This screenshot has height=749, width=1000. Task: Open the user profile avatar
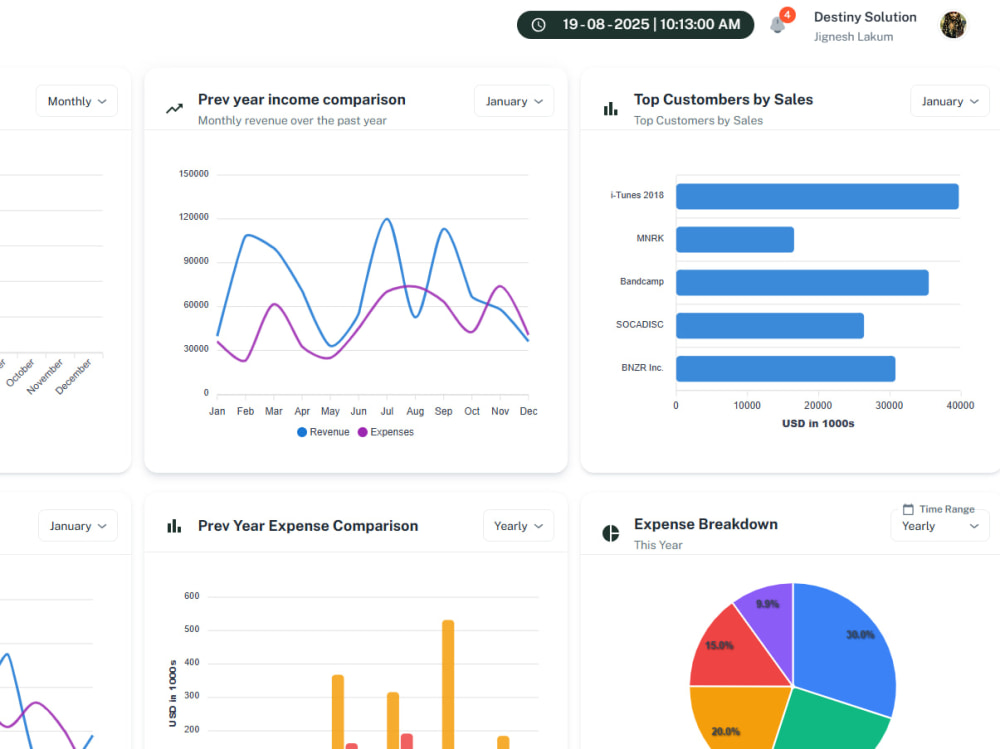point(953,25)
